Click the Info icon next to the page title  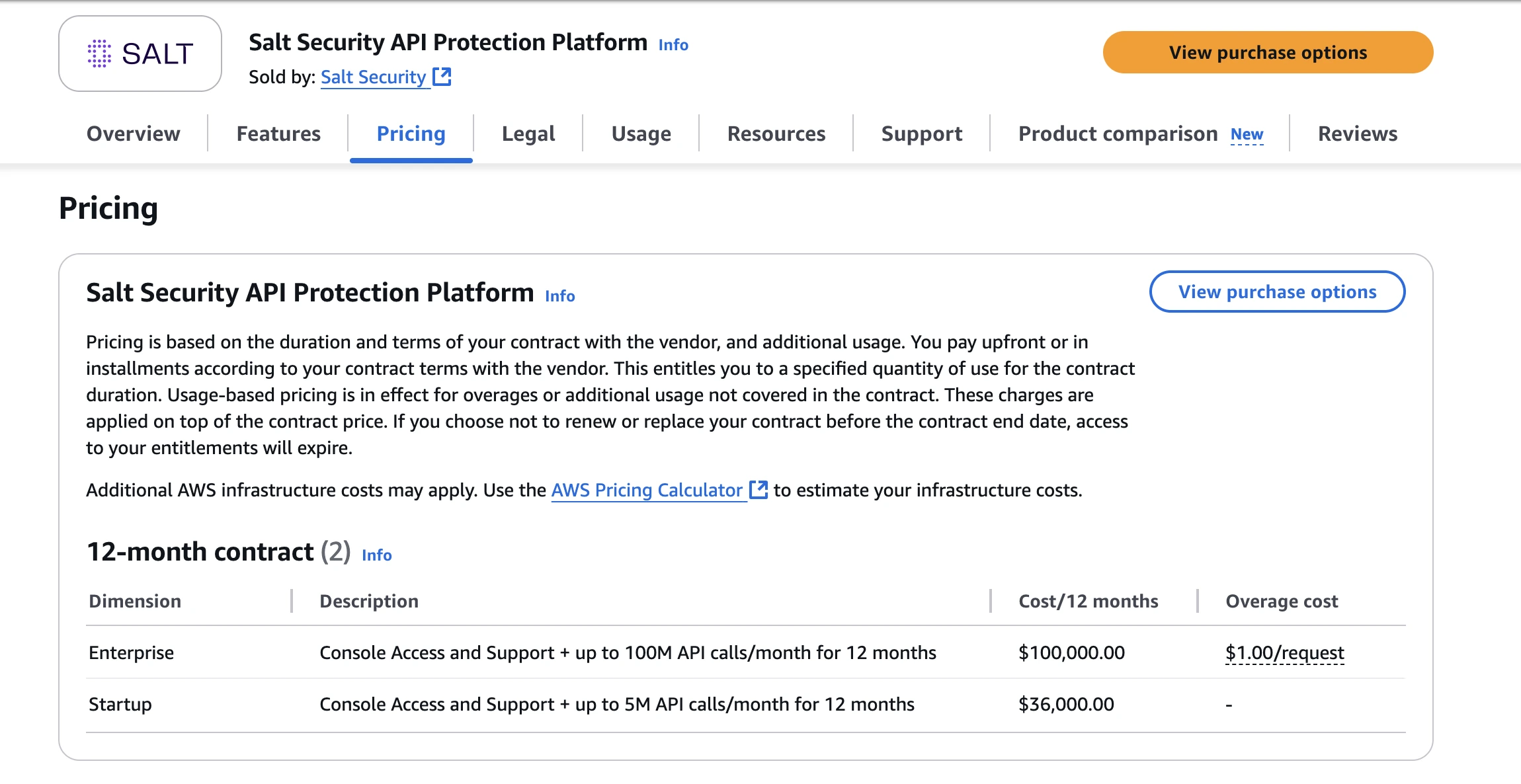click(673, 44)
